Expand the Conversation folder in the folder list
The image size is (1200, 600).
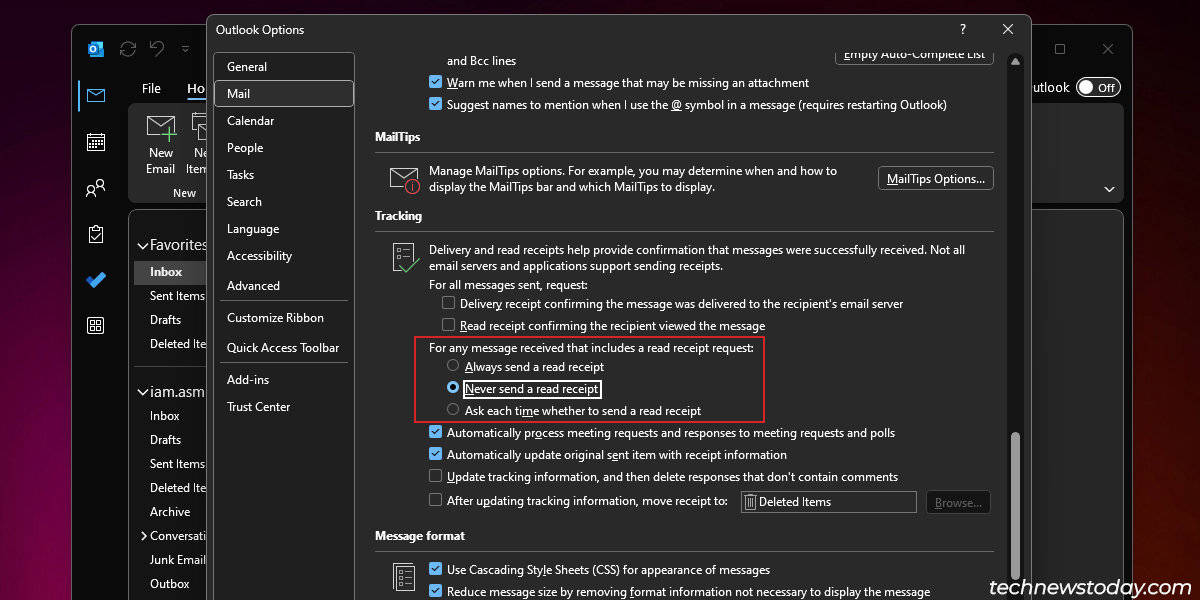point(143,536)
